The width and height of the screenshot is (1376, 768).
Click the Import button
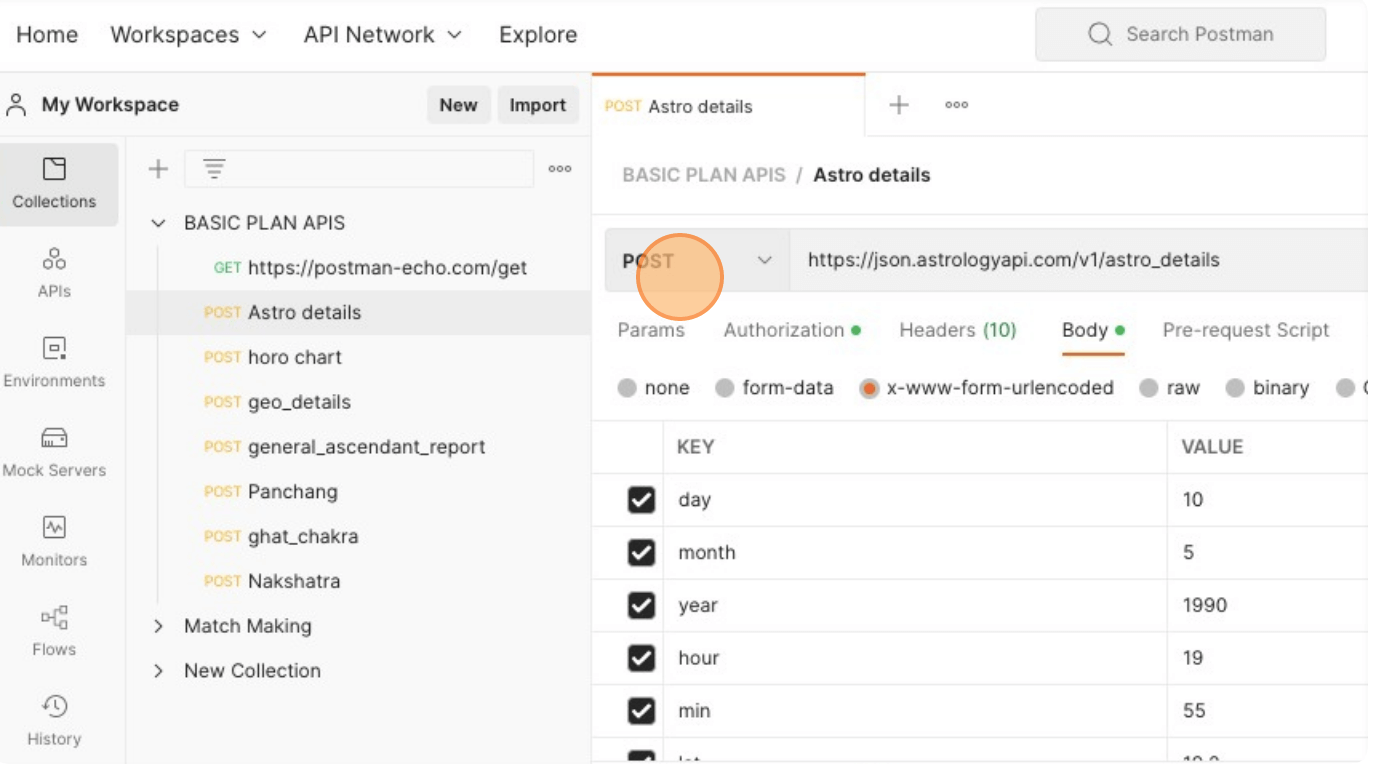tap(538, 104)
